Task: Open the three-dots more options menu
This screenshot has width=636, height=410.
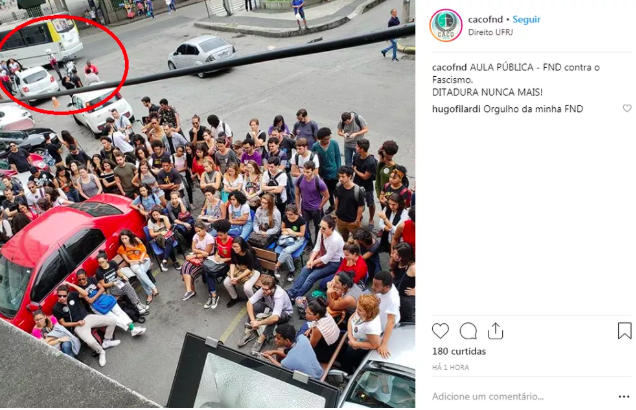Action: (624, 397)
